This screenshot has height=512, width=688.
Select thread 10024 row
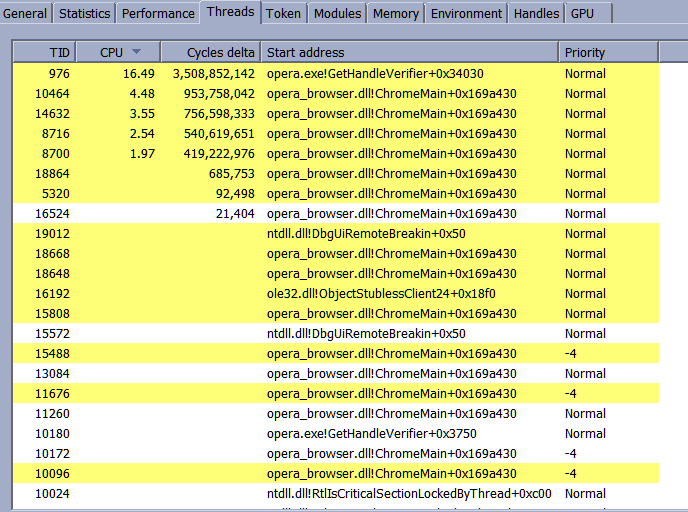tap(336, 494)
